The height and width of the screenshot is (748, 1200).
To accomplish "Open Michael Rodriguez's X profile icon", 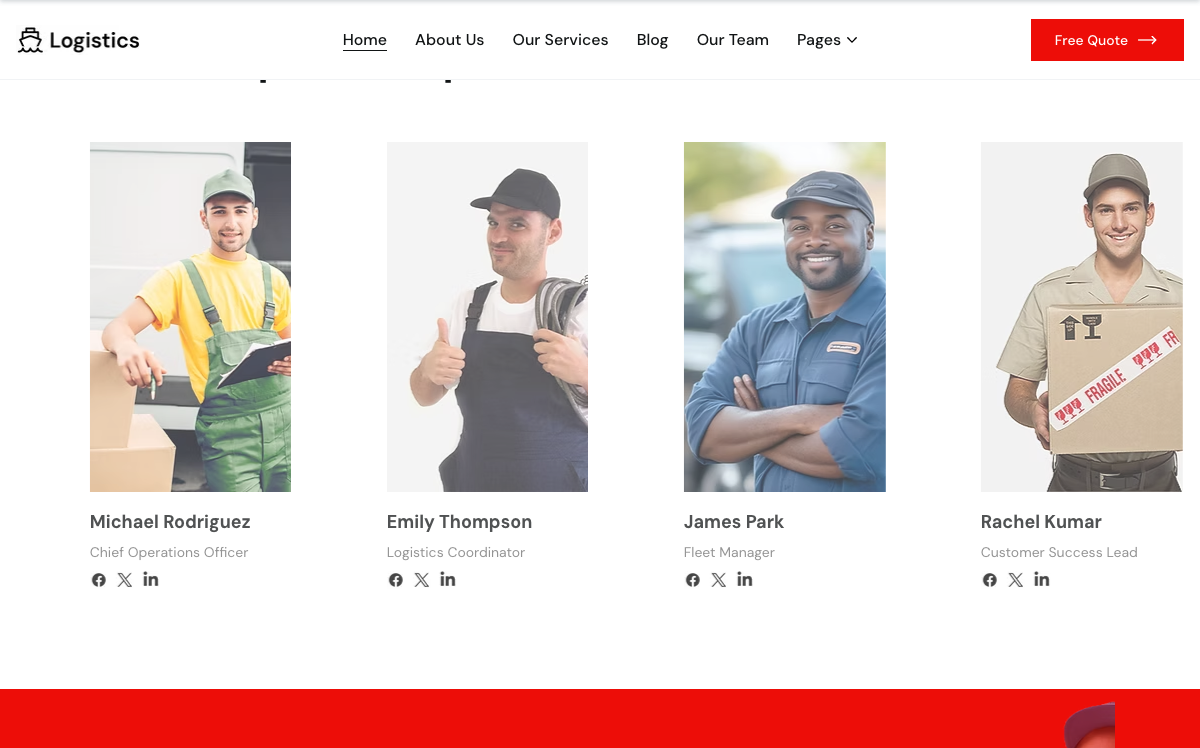I will [124, 580].
